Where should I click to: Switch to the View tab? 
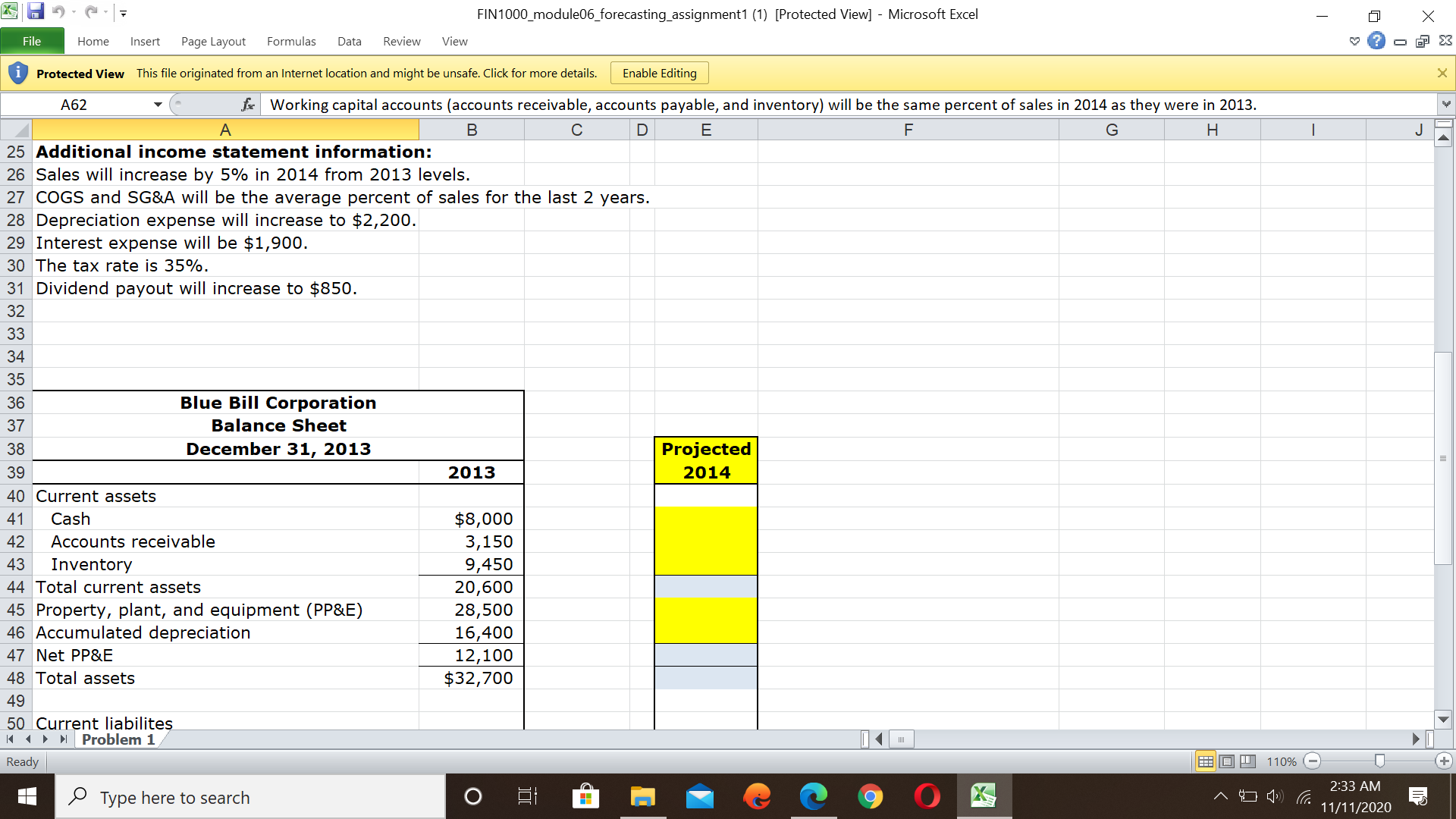point(455,41)
